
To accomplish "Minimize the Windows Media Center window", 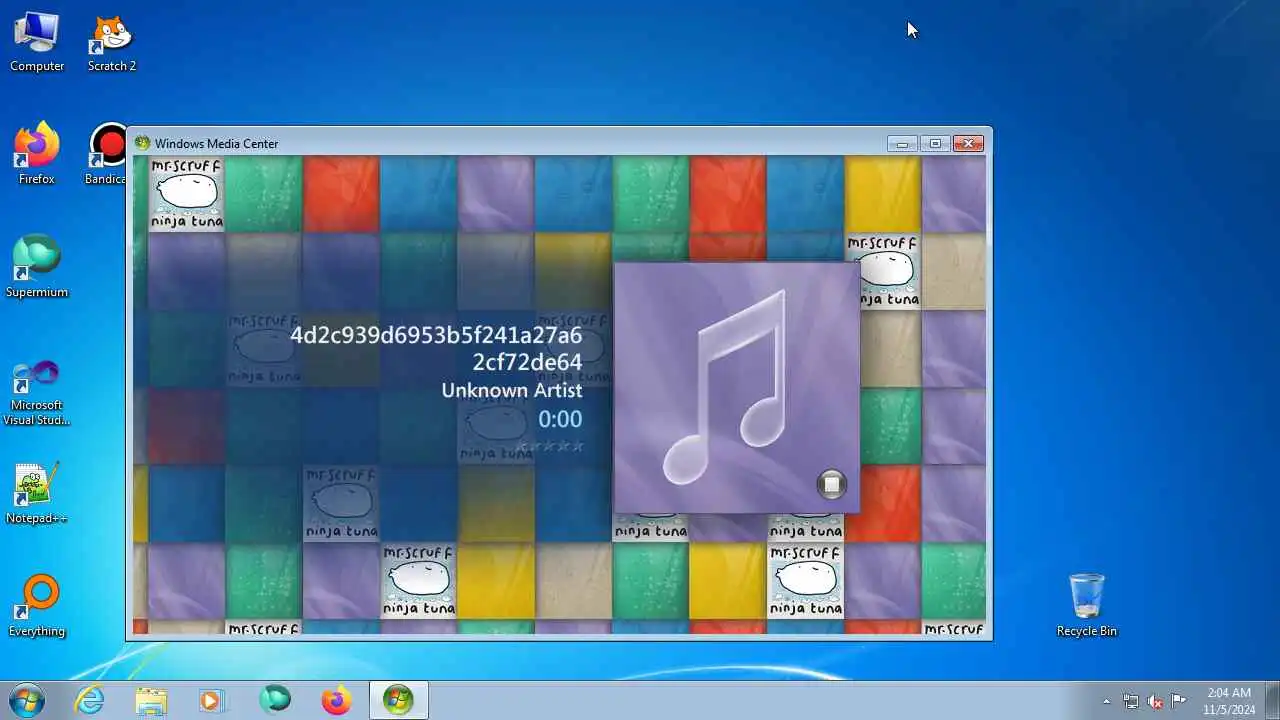I will [x=902, y=144].
